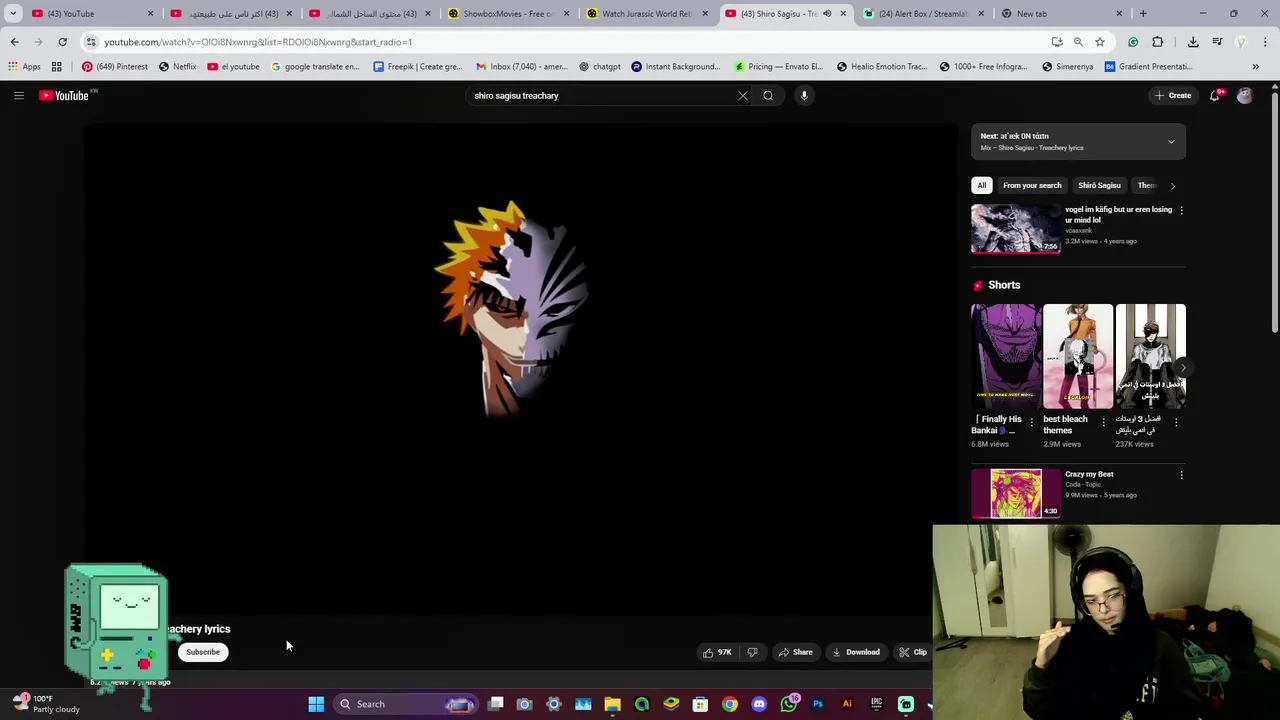This screenshot has width=1280, height=720.
Task: Like the video with 97K likes
Action: tap(717, 652)
